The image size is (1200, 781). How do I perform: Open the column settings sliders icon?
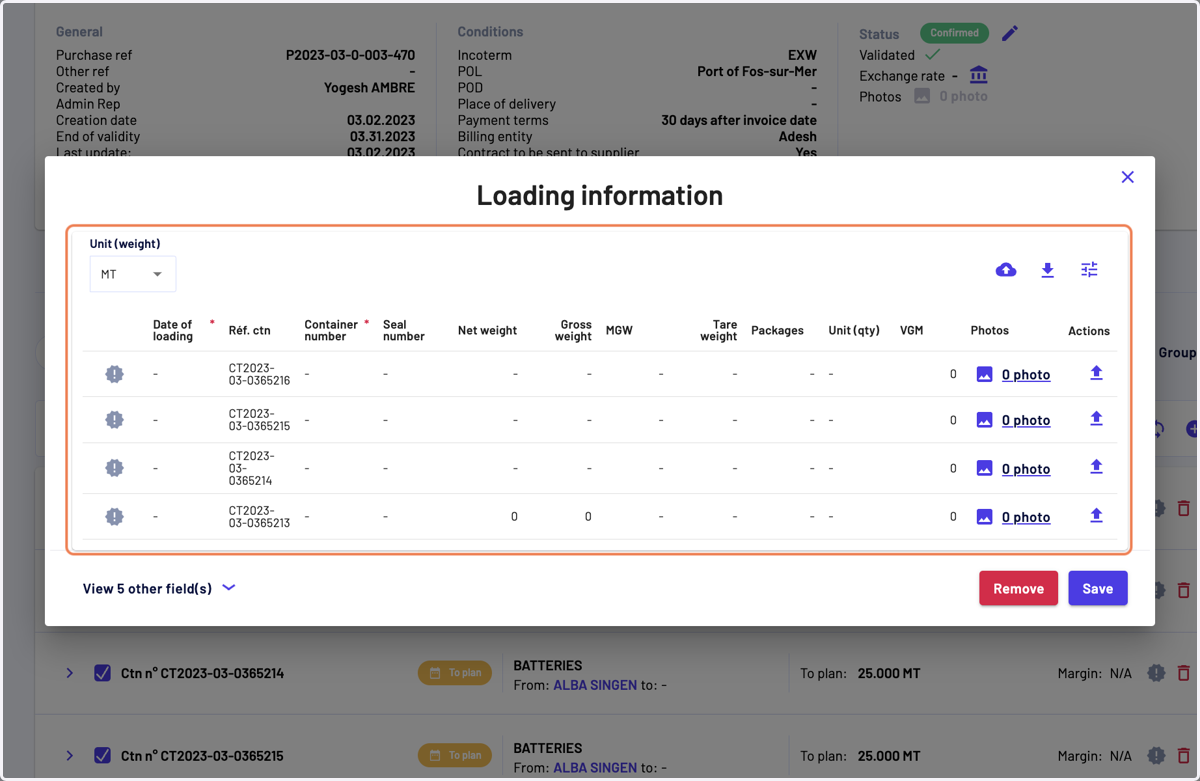tap(1089, 270)
